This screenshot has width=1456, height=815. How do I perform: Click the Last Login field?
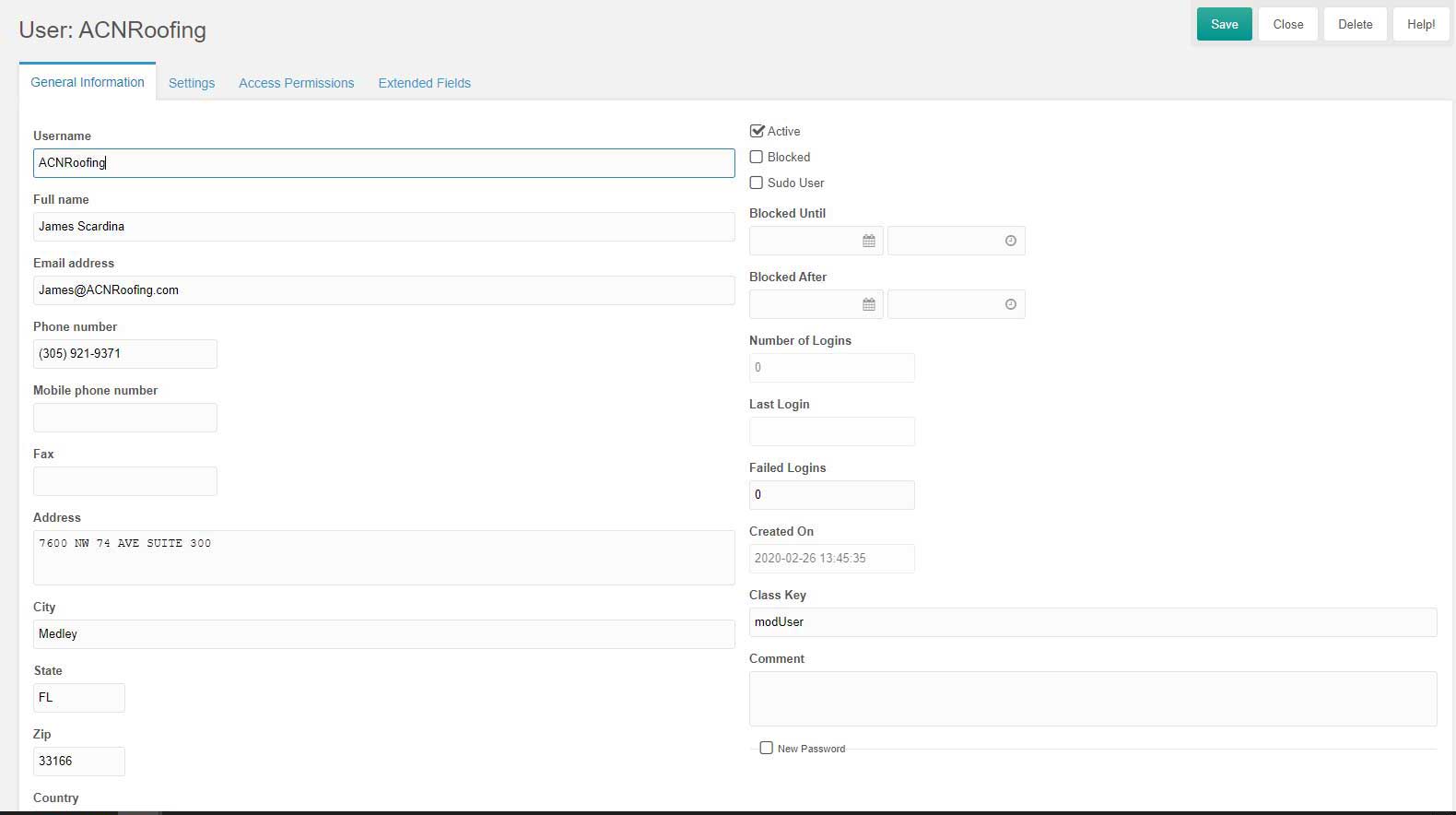[832, 431]
